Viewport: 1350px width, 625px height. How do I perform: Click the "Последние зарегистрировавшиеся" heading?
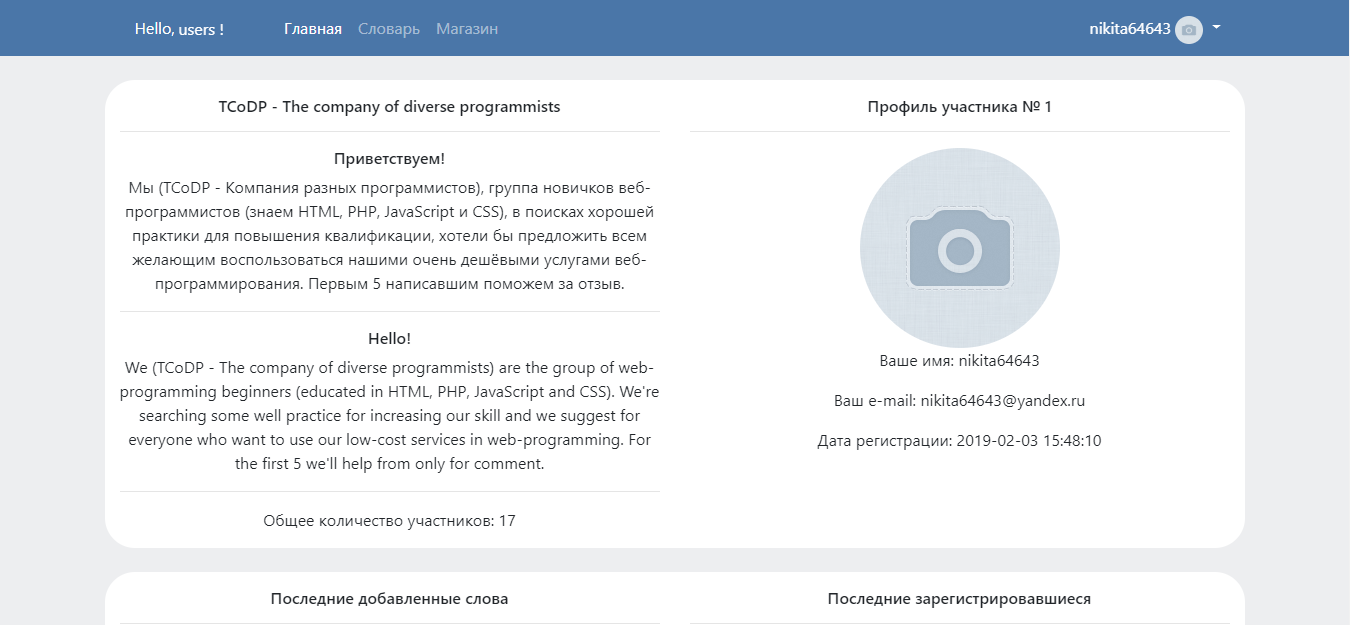tap(959, 599)
